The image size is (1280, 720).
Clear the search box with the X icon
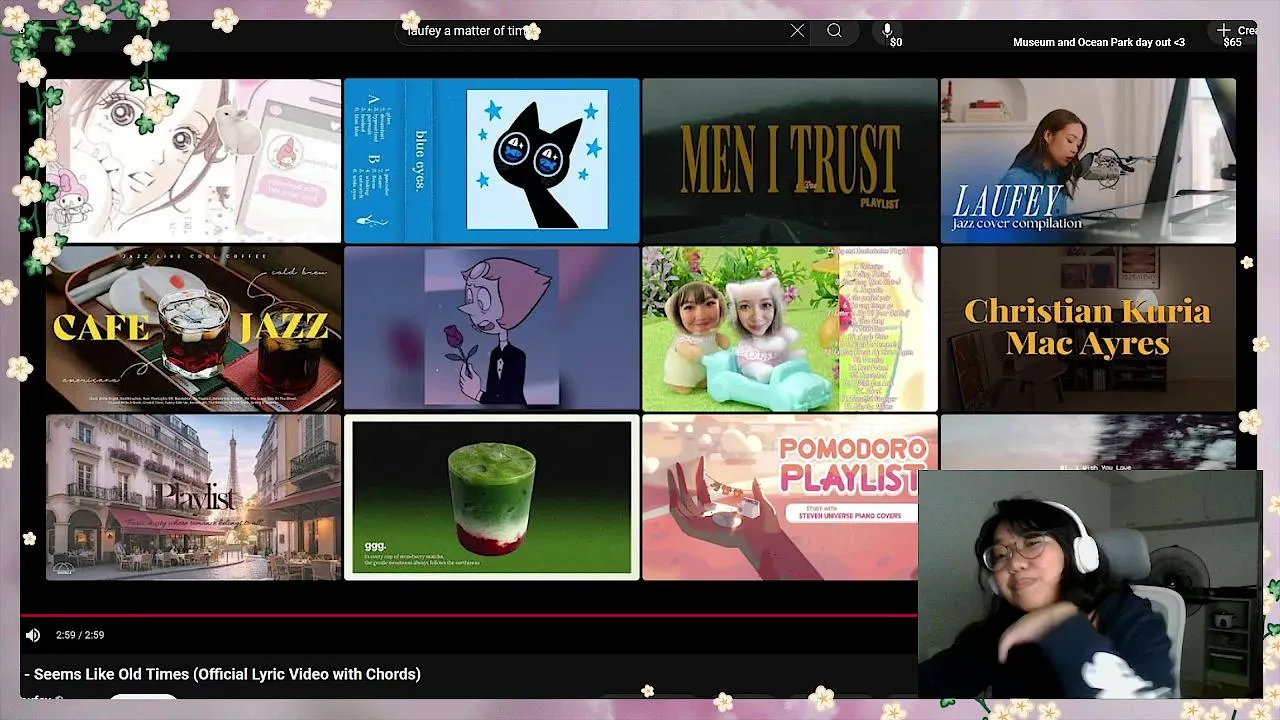pos(797,31)
